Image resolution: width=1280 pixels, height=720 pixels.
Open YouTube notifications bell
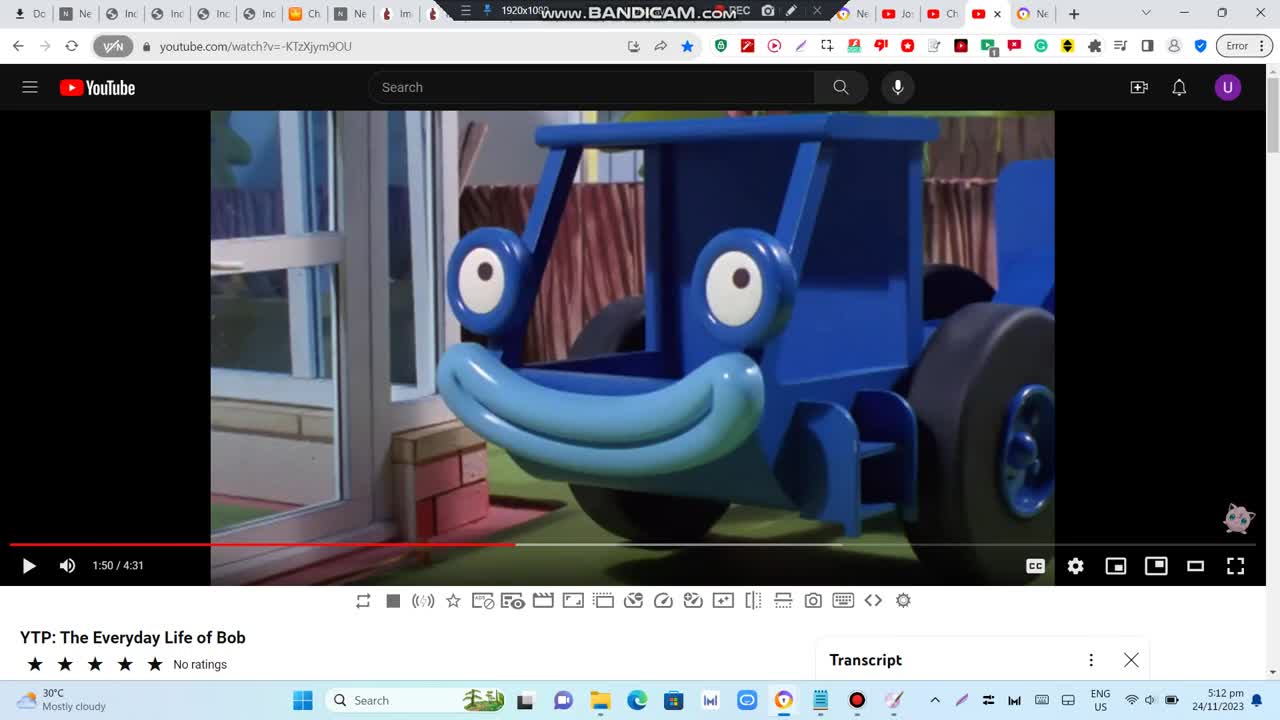[x=1179, y=87]
